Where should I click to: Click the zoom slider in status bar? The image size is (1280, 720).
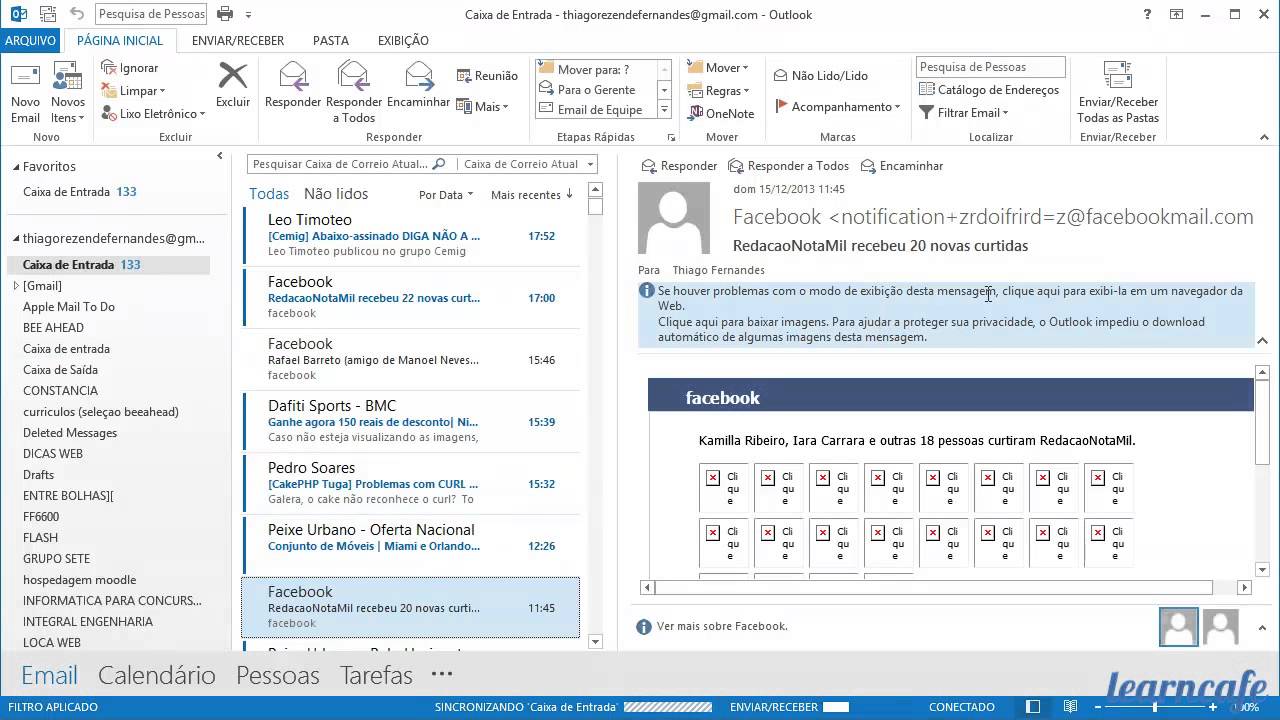(1156, 707)
